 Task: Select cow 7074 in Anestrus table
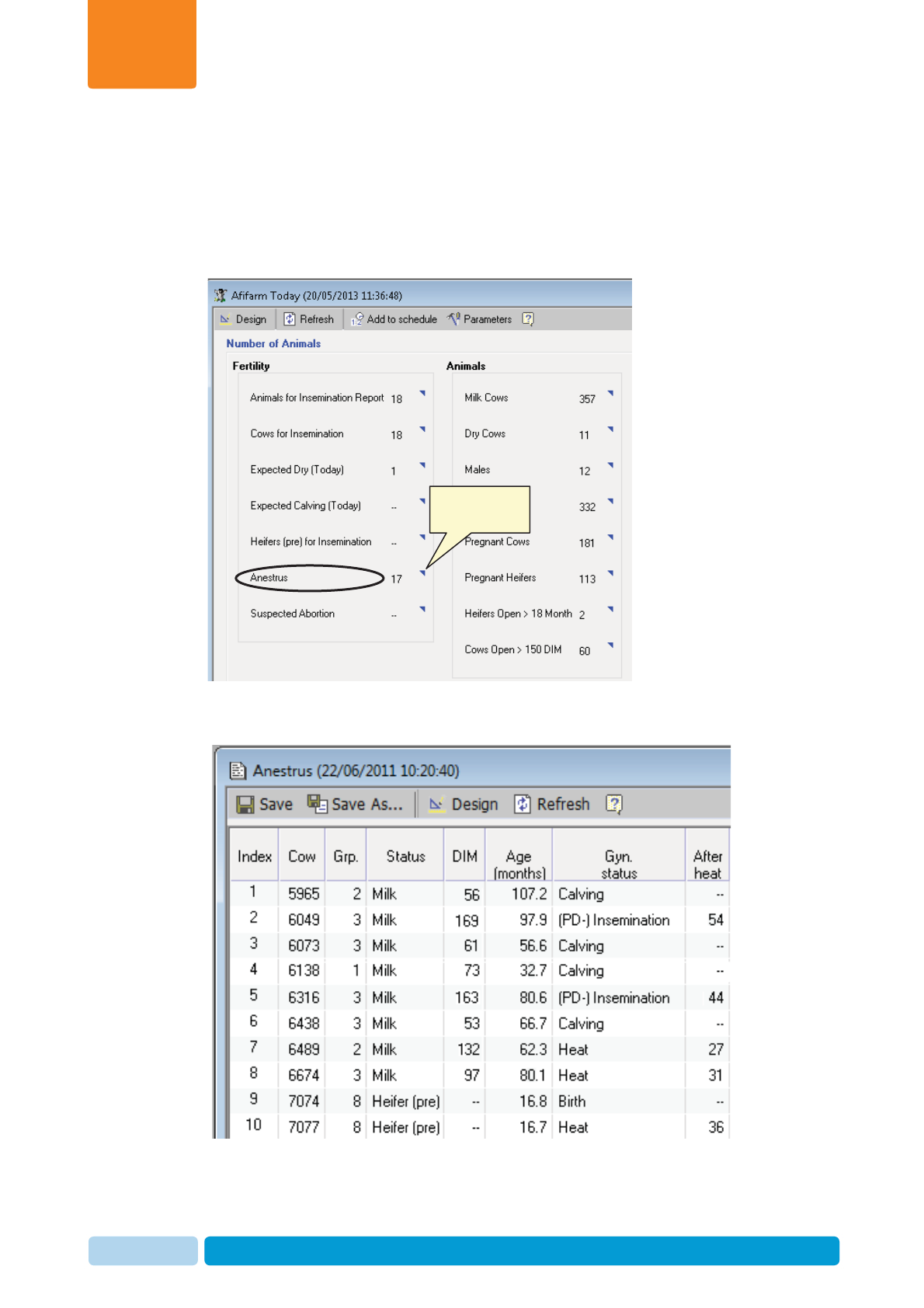click(x=304, y=1101)
